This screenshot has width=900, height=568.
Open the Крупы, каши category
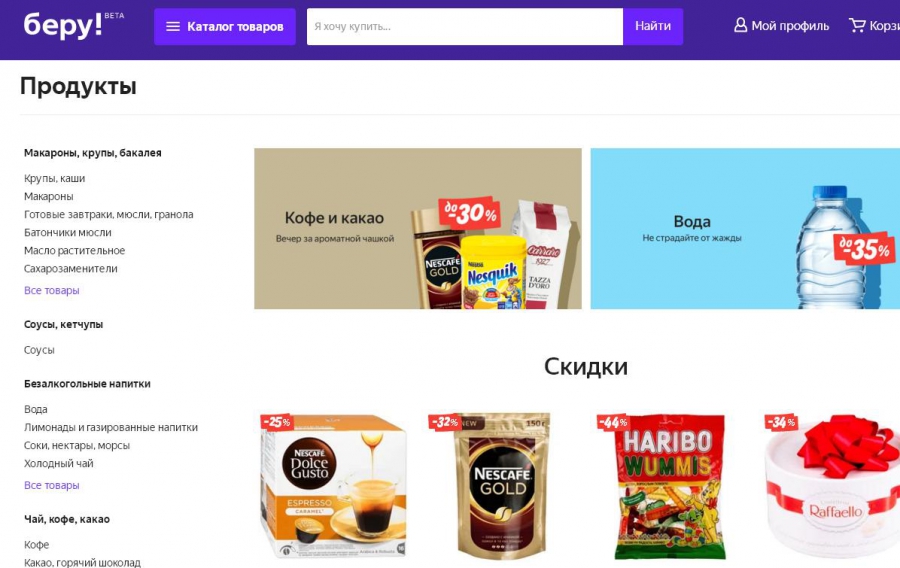click(55, 178)
